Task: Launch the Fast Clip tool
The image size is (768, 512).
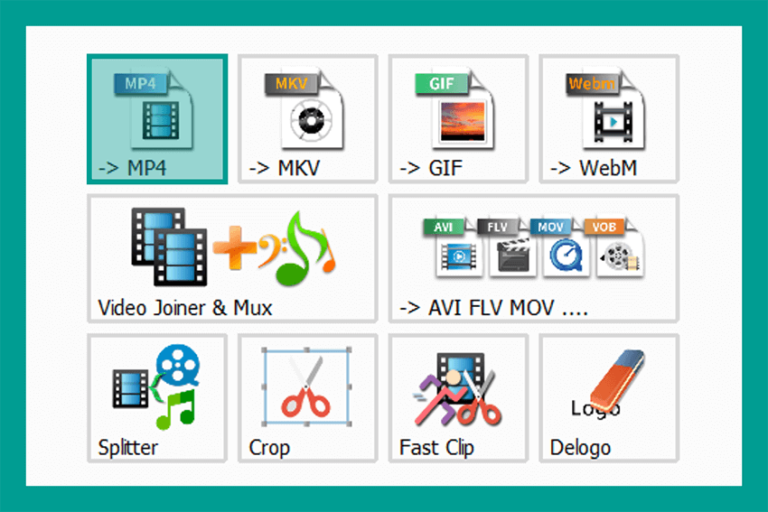Action: [x=458, y=398]
